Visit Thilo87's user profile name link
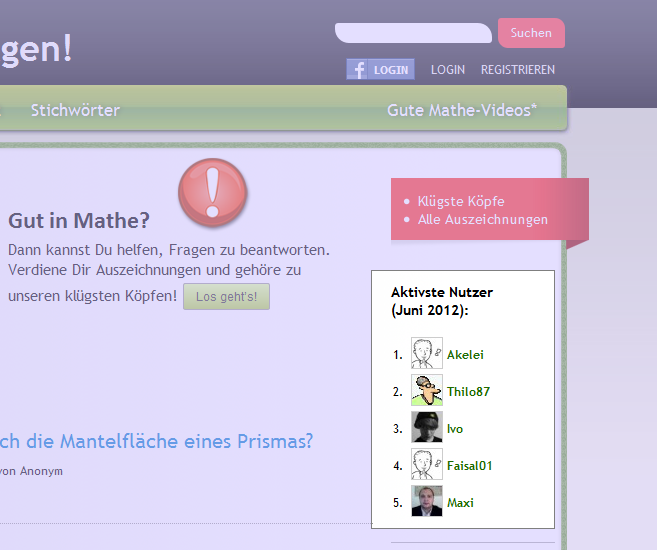The width and height of the screenshot is (657, 550). click(468, 392)
